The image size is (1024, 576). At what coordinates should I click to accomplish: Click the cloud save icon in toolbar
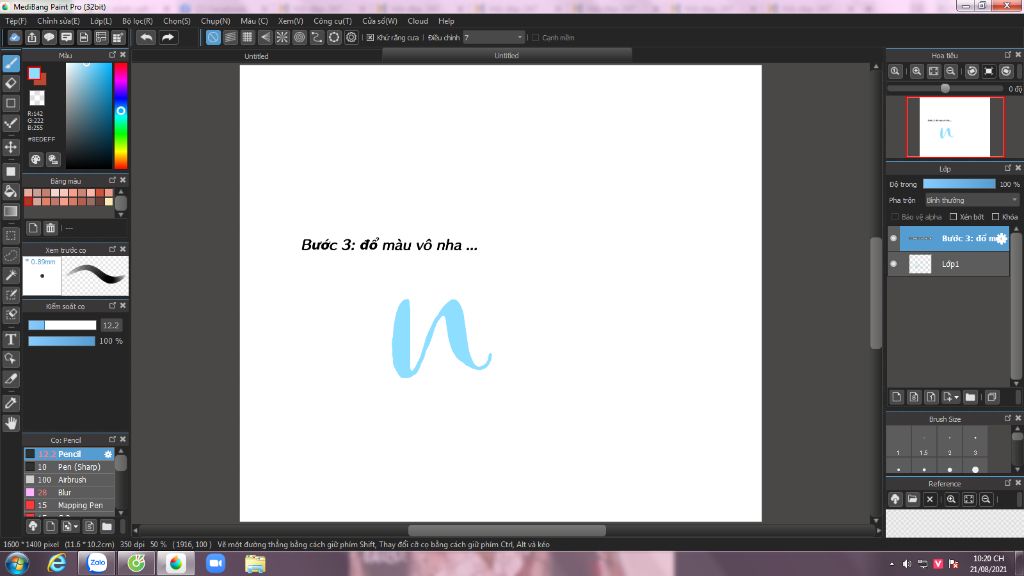point(14,37)
